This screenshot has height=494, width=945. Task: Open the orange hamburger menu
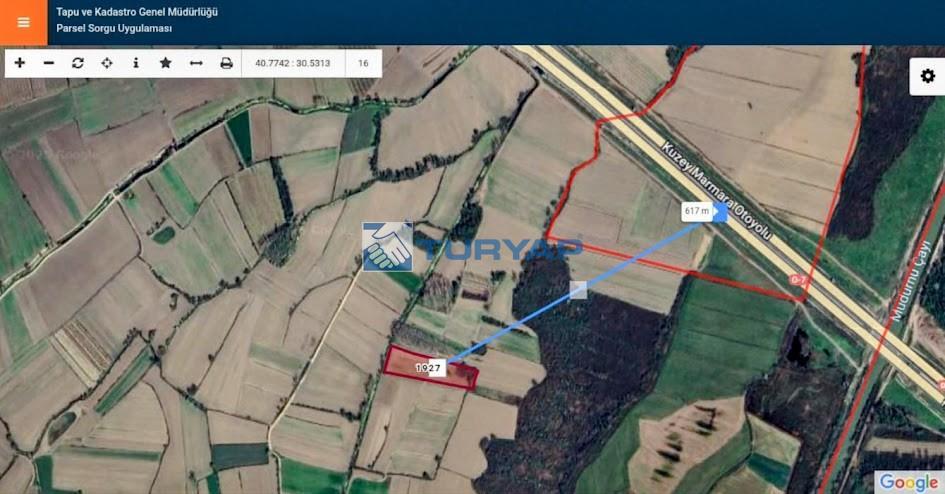(x=24, y=22)
